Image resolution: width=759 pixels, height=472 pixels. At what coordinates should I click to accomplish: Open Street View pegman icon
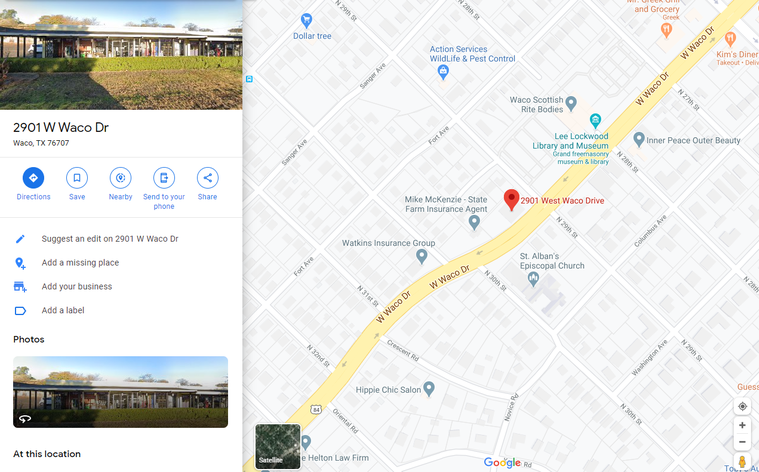tap(742, 461)
